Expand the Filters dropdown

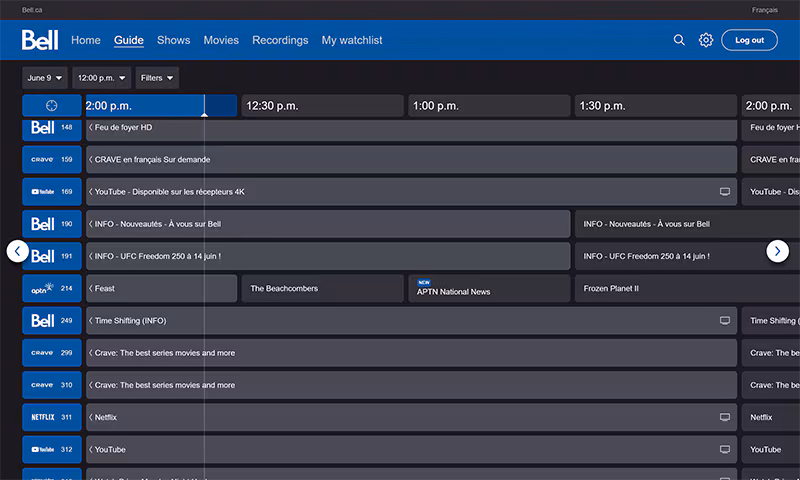coord(157,78)
